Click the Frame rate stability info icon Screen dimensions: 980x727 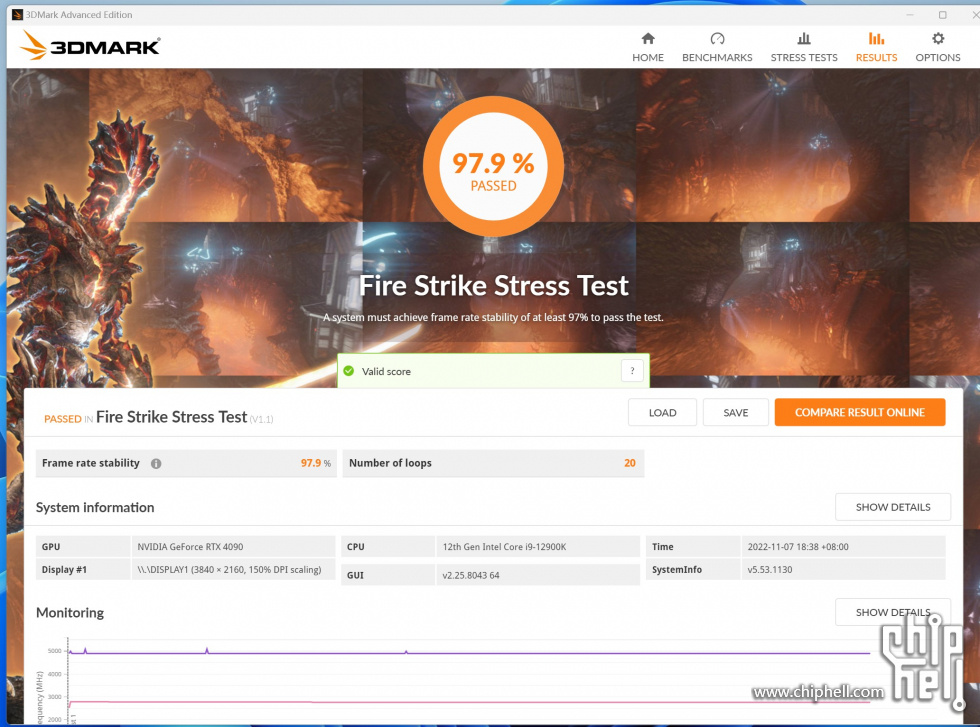click(x=156, y=463)
